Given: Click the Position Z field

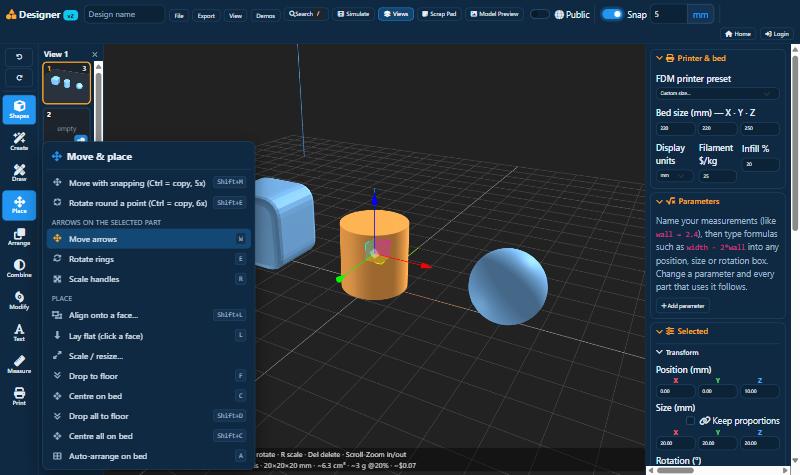Looking at the screenshot, I should (760, 391).
